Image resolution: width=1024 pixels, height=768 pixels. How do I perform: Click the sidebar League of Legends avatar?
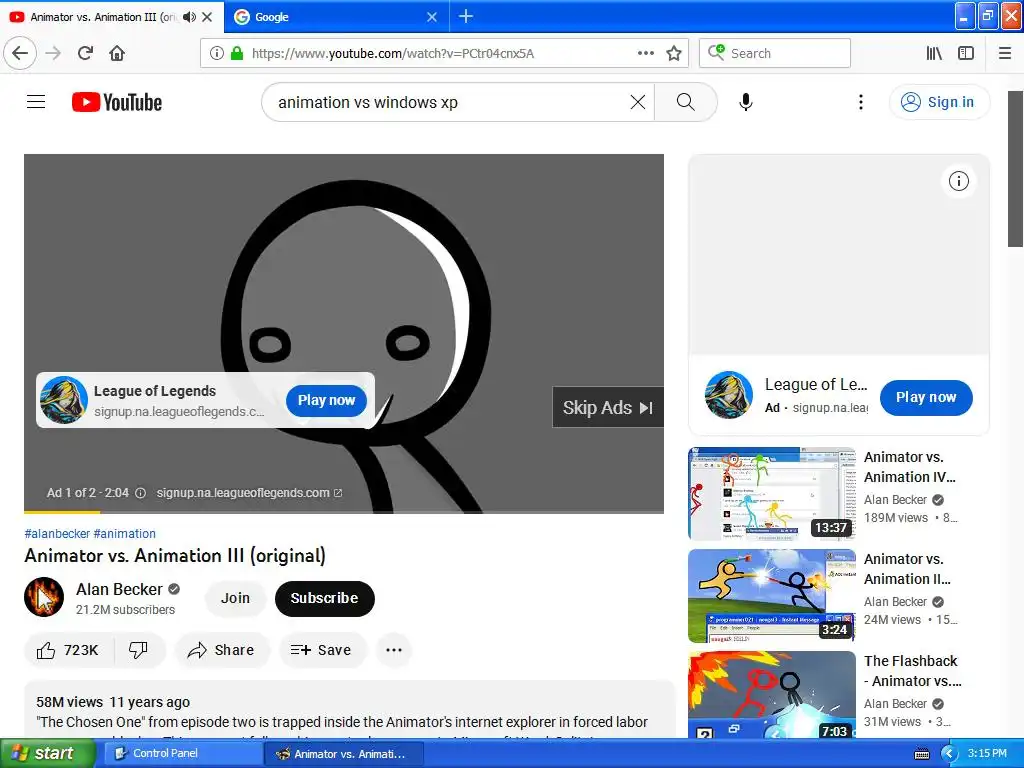tap(729, 395)
